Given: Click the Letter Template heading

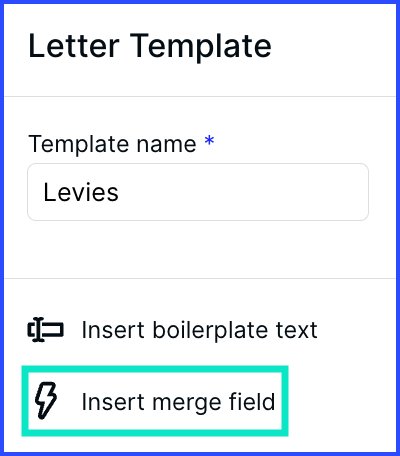Looking at the screenshot, I should [150, 46].
